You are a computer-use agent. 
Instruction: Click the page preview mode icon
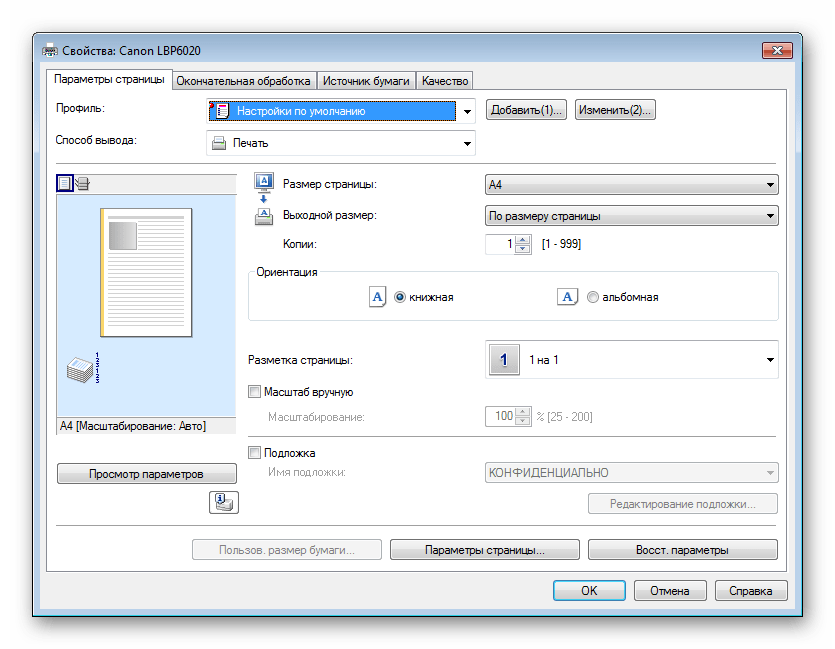(x=65, y=183)
